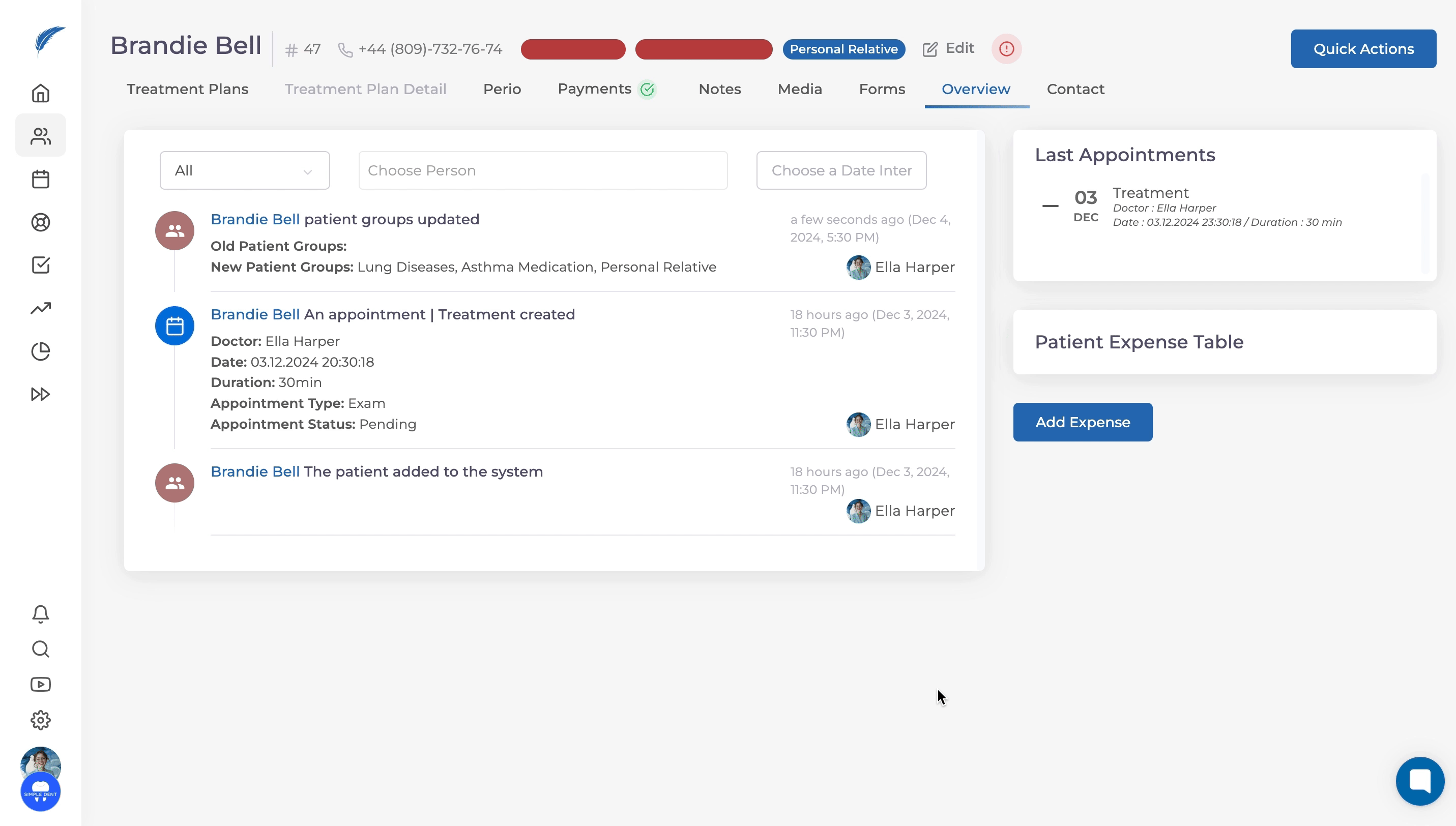Open the video tutorials play icon
The width and height of the screenshot is (1456, 826).
[x=40, y=685]
